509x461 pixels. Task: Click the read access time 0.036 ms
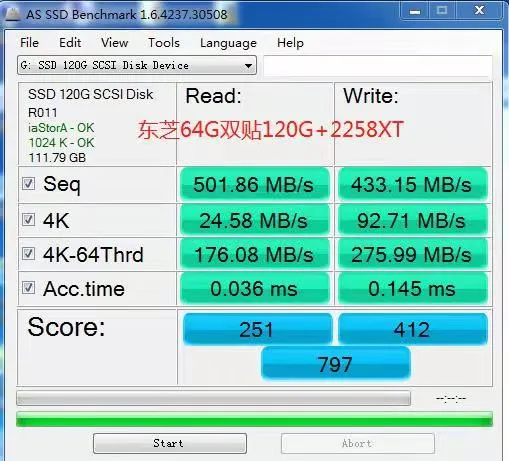pos(255,288)
